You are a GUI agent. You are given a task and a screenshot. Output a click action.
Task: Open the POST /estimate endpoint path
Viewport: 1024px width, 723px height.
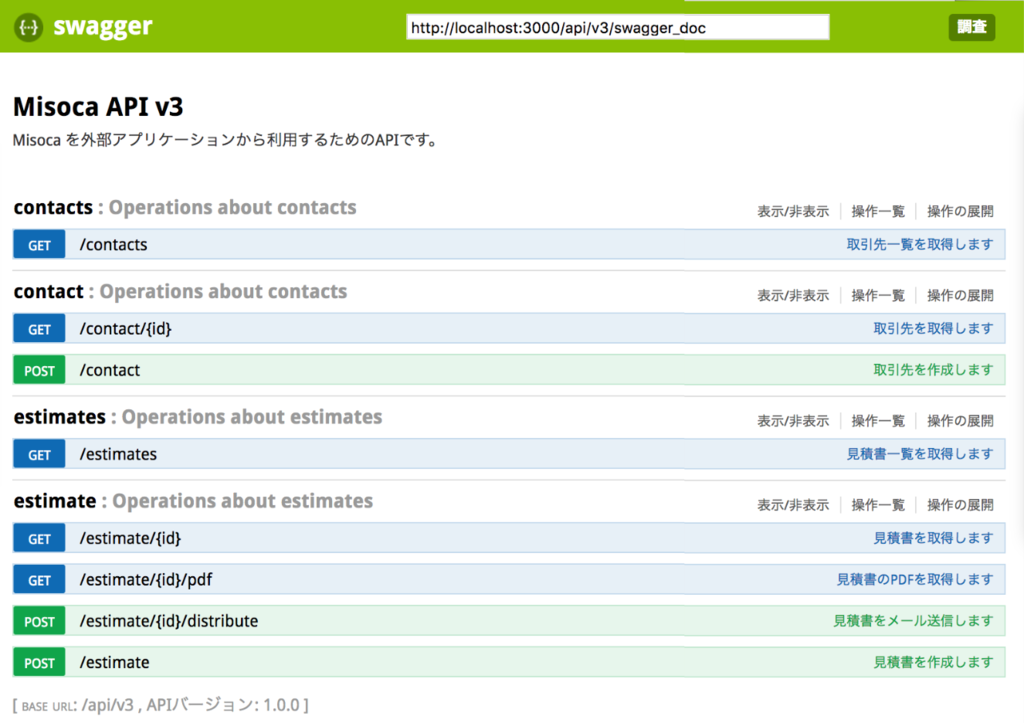click(114, 663)
